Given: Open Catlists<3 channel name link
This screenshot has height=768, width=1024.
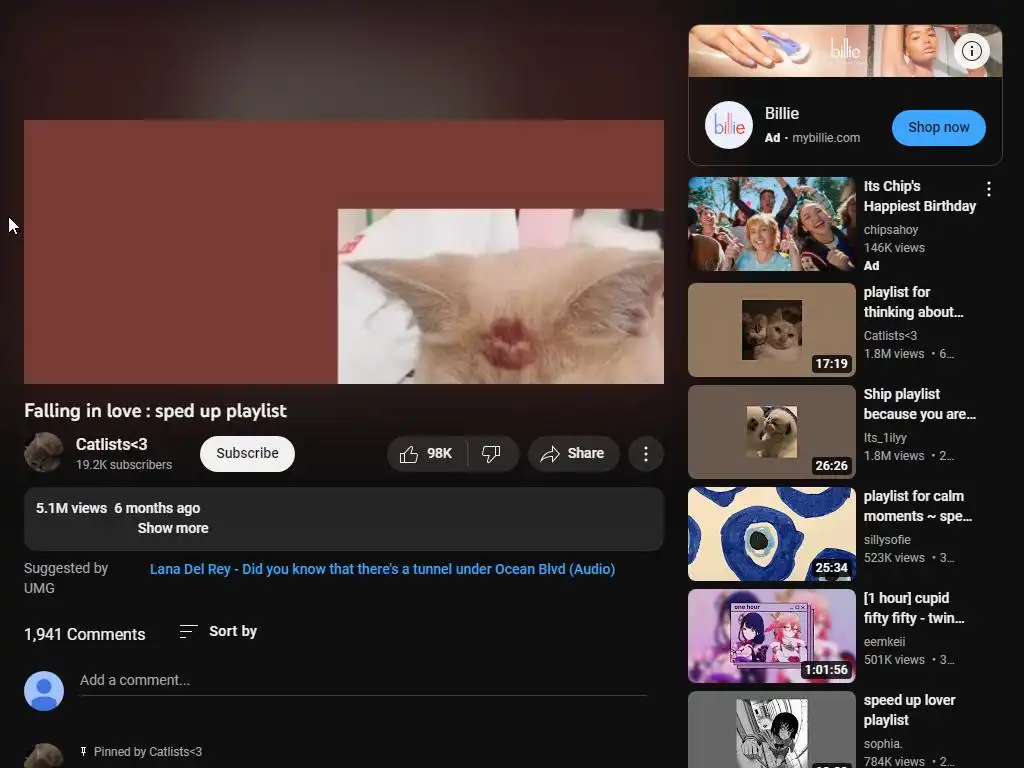Looking at the screenshot, I should [112, 444].
